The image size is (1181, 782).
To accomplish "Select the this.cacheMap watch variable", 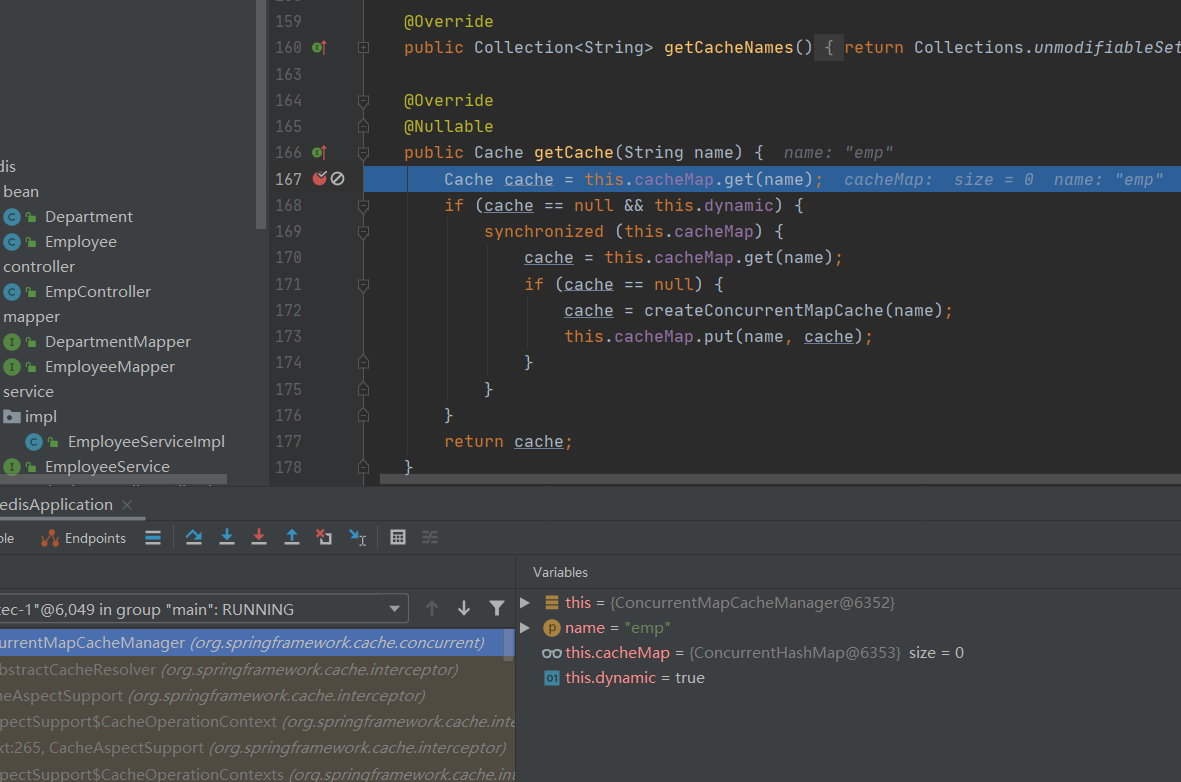I will (x=753, y=653).
